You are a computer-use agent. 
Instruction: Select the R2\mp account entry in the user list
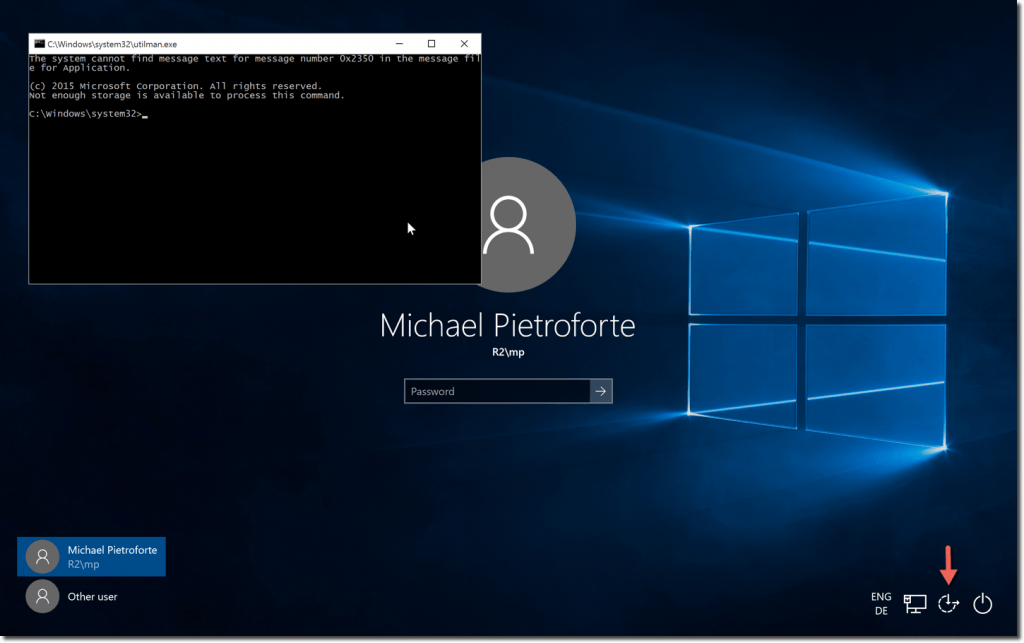(83, 565)
